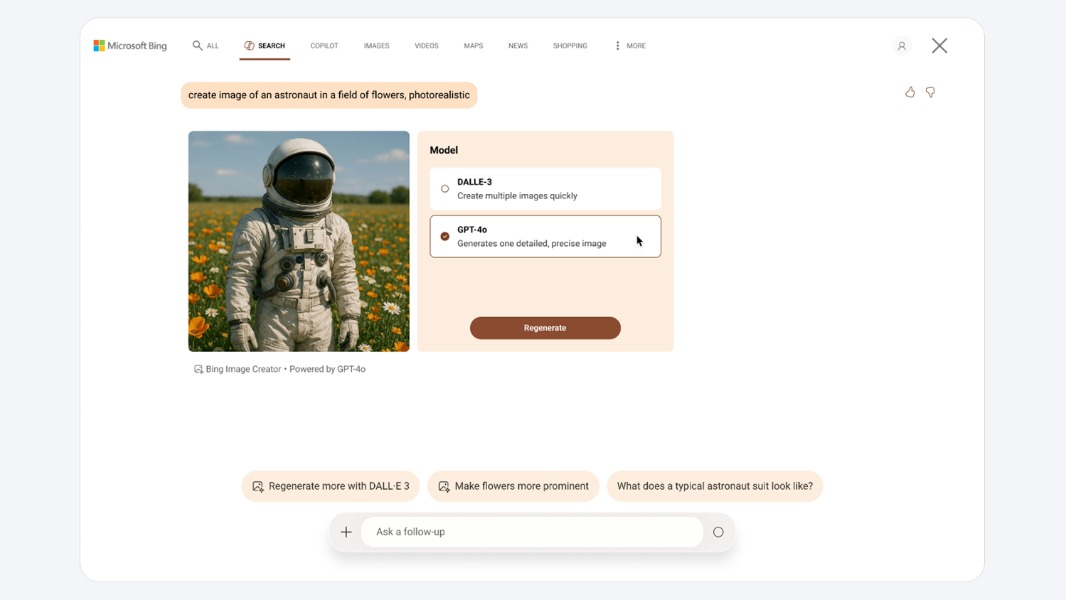
Task: Click the Regenerate button
Action: point(545,327)
